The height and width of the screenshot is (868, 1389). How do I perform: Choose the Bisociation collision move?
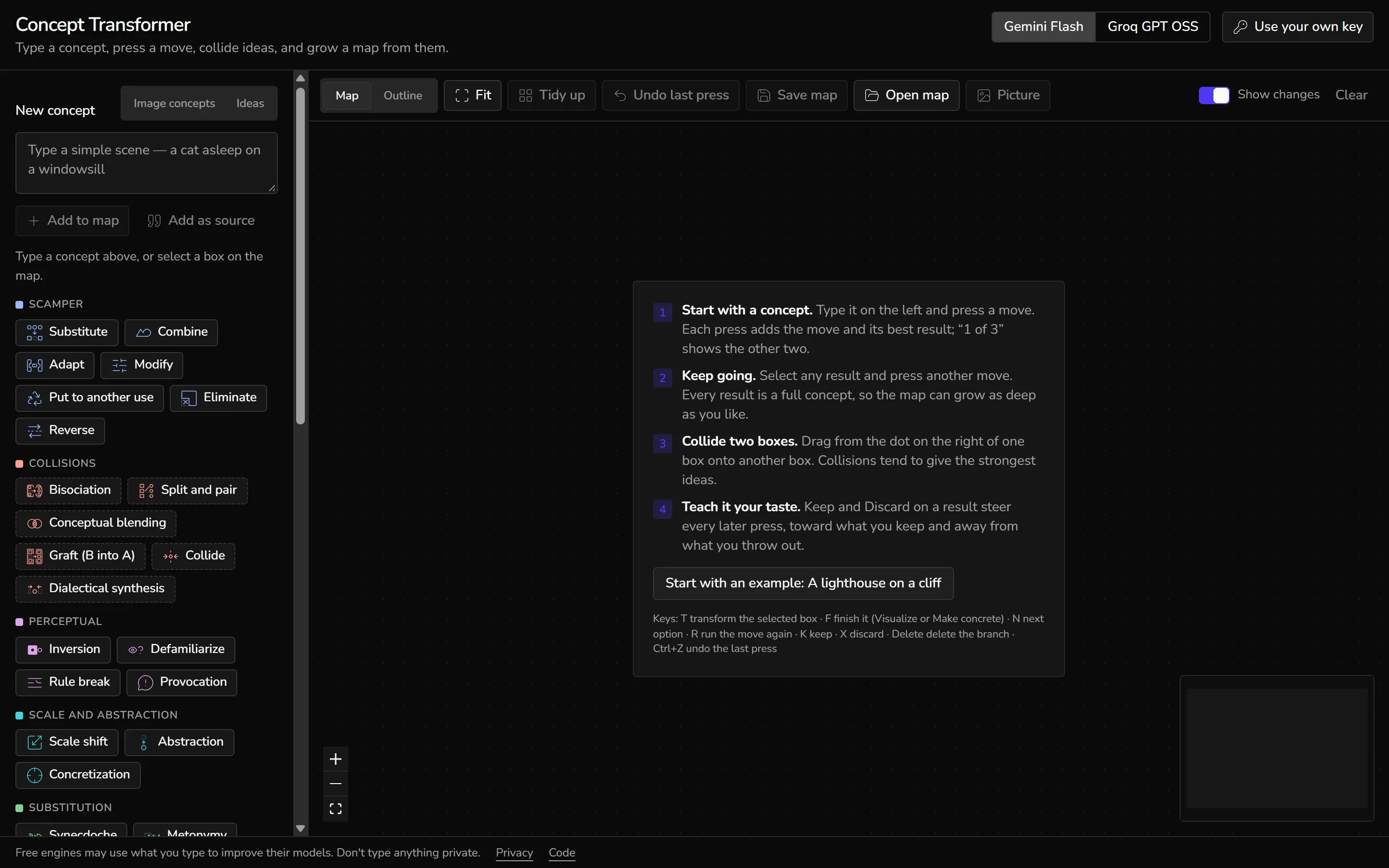[x=68, y=490]
